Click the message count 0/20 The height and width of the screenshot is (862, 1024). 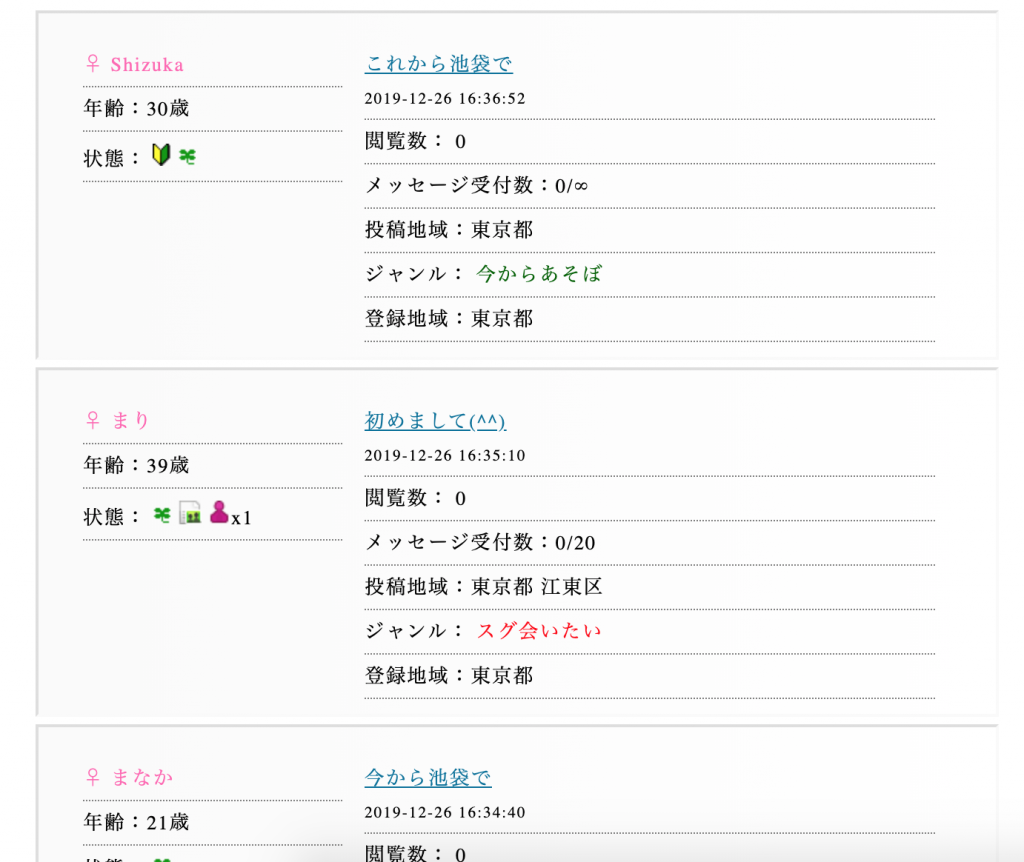(x=575, y=542)
